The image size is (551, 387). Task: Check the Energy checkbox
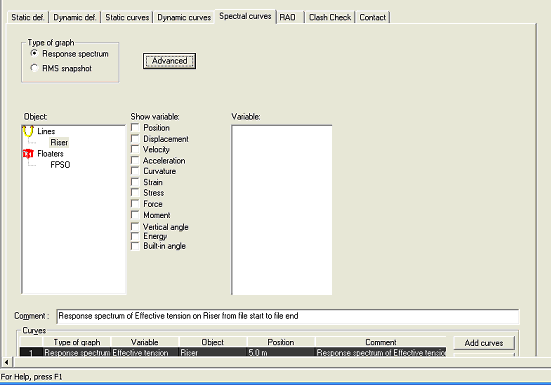(135, 236)
